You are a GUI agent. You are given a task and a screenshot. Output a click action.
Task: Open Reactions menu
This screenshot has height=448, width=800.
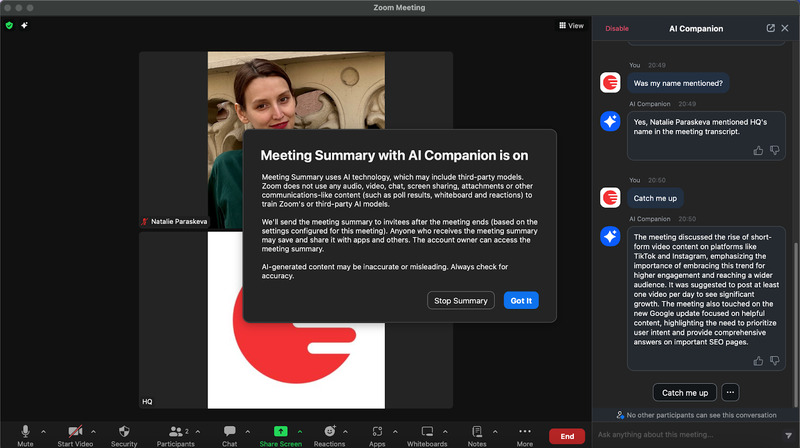329,436
